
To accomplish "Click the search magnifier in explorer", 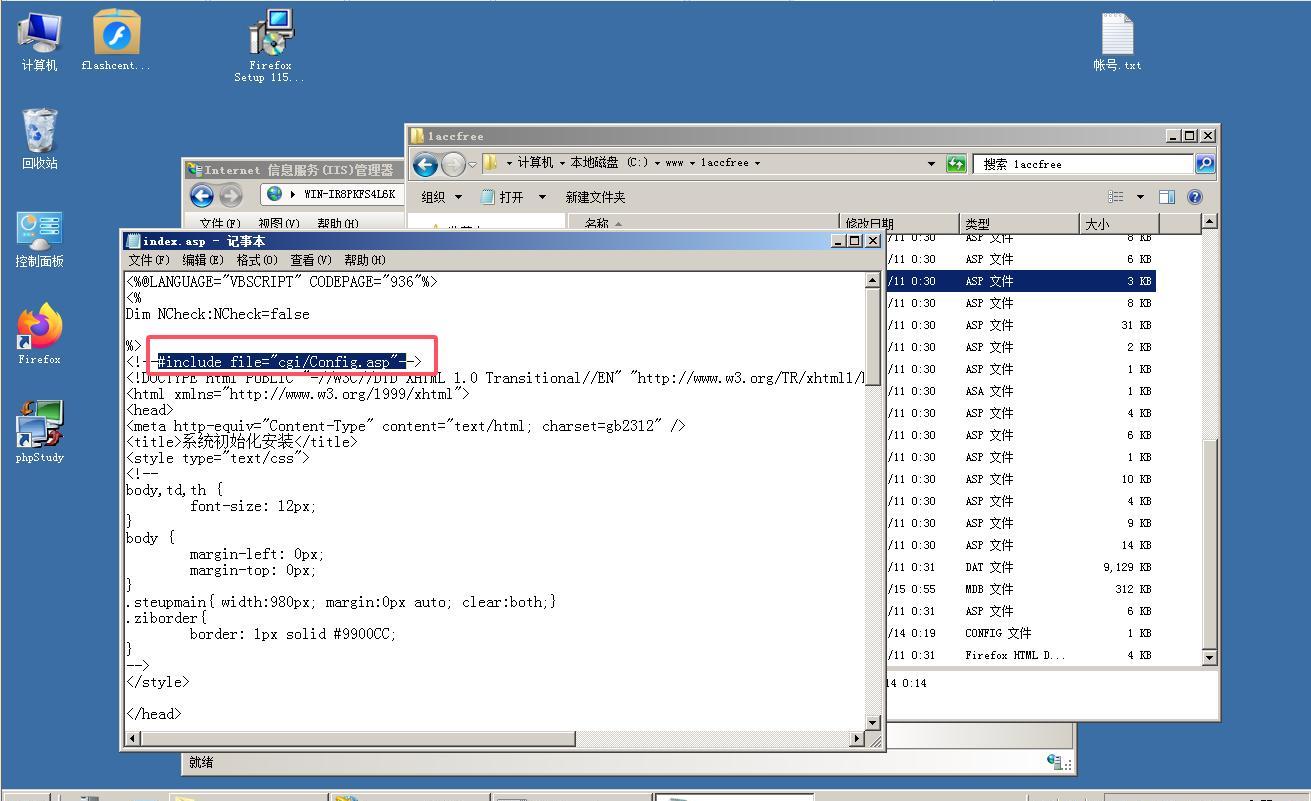I will [1205, 163].
